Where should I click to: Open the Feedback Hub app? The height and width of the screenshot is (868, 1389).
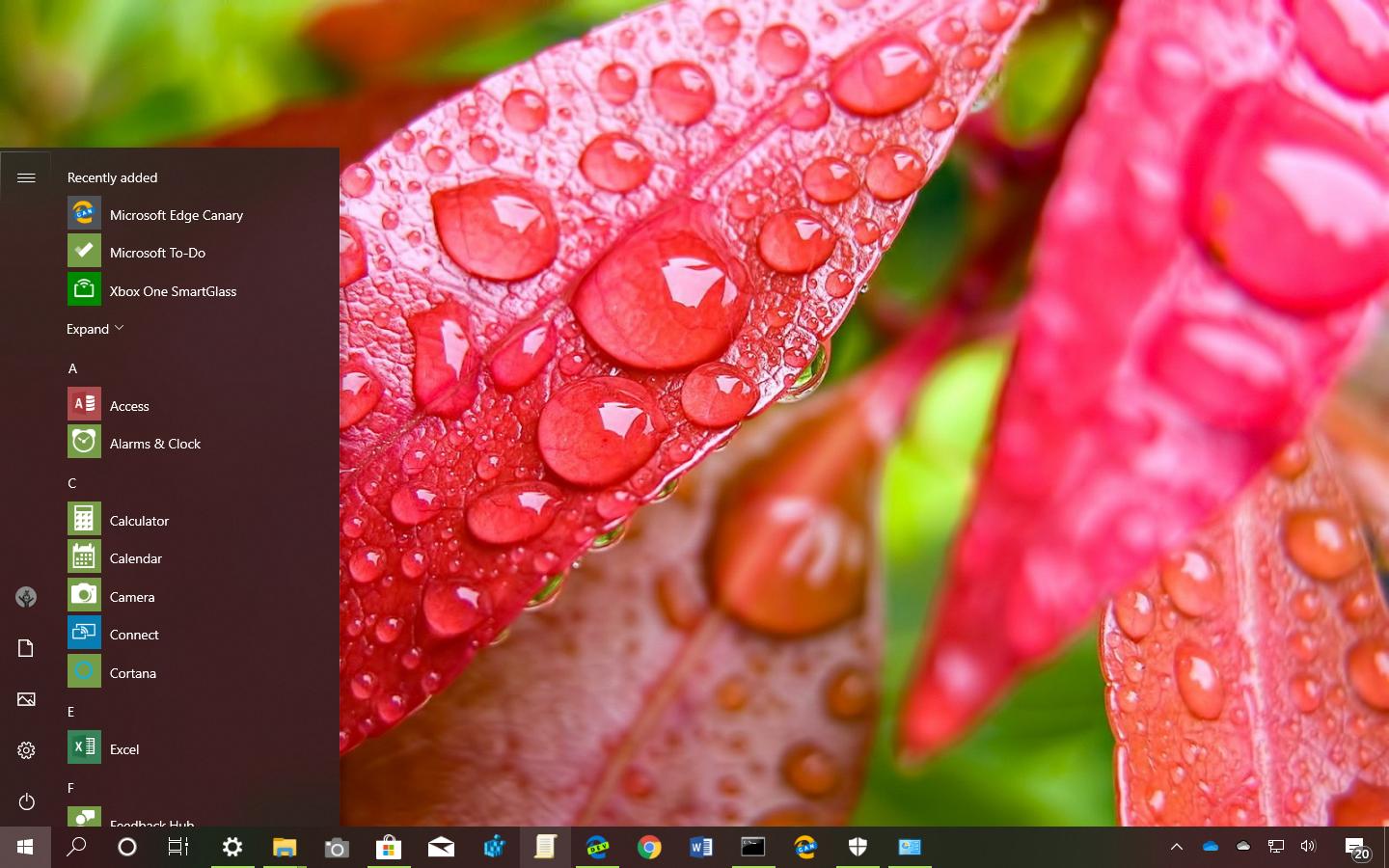(x=151, y=823)
